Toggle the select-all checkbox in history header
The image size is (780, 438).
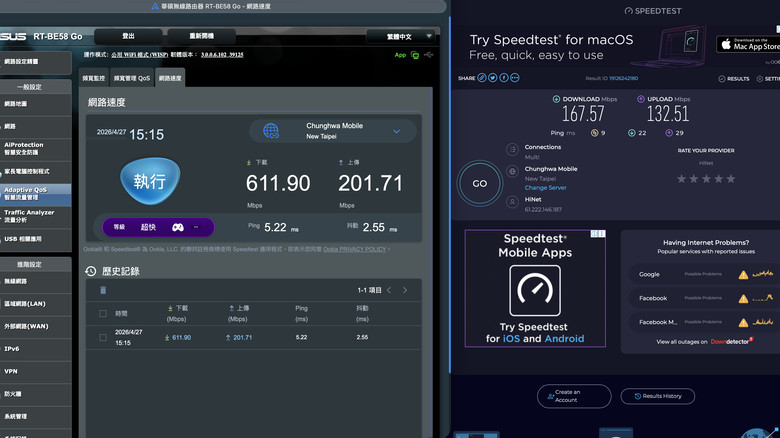point(103,314)
